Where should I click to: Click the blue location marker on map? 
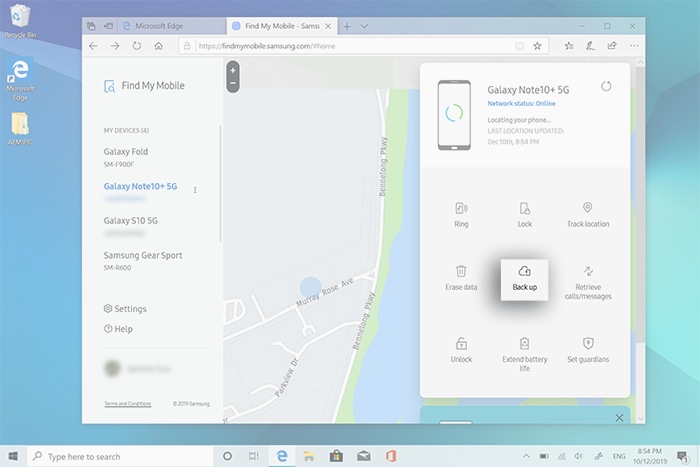(x=311, y=287)
